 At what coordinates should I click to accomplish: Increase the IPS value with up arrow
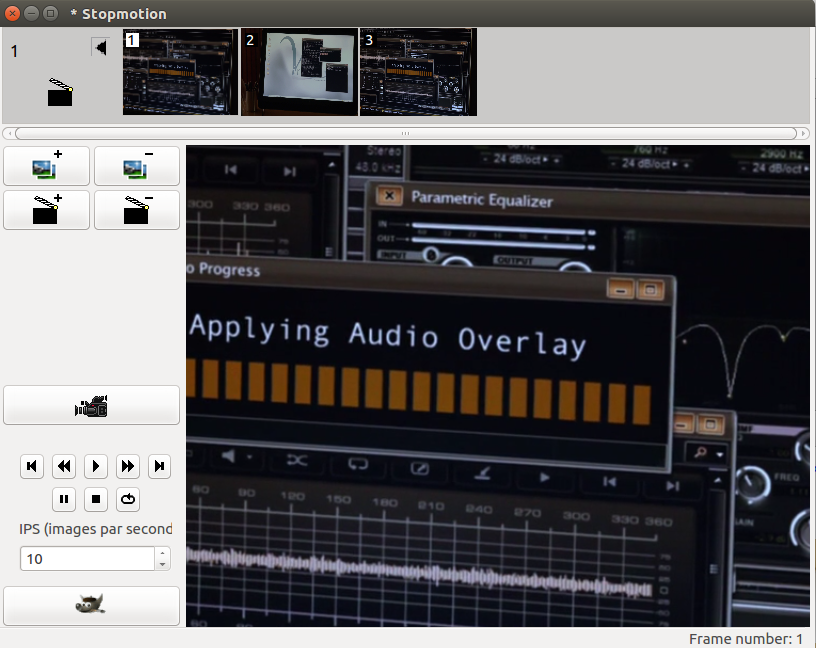[162, 553]
